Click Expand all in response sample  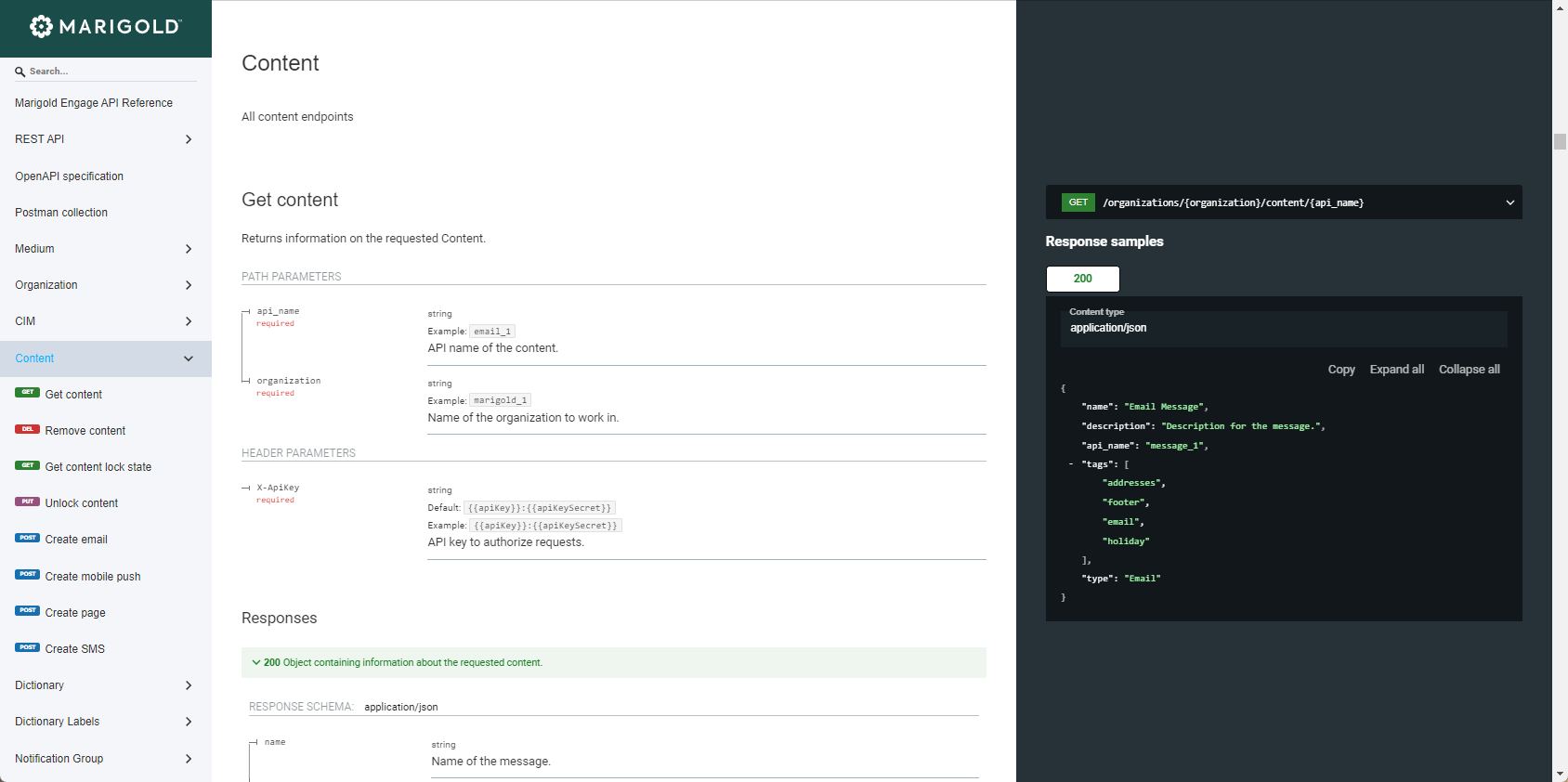point(1396,370)
